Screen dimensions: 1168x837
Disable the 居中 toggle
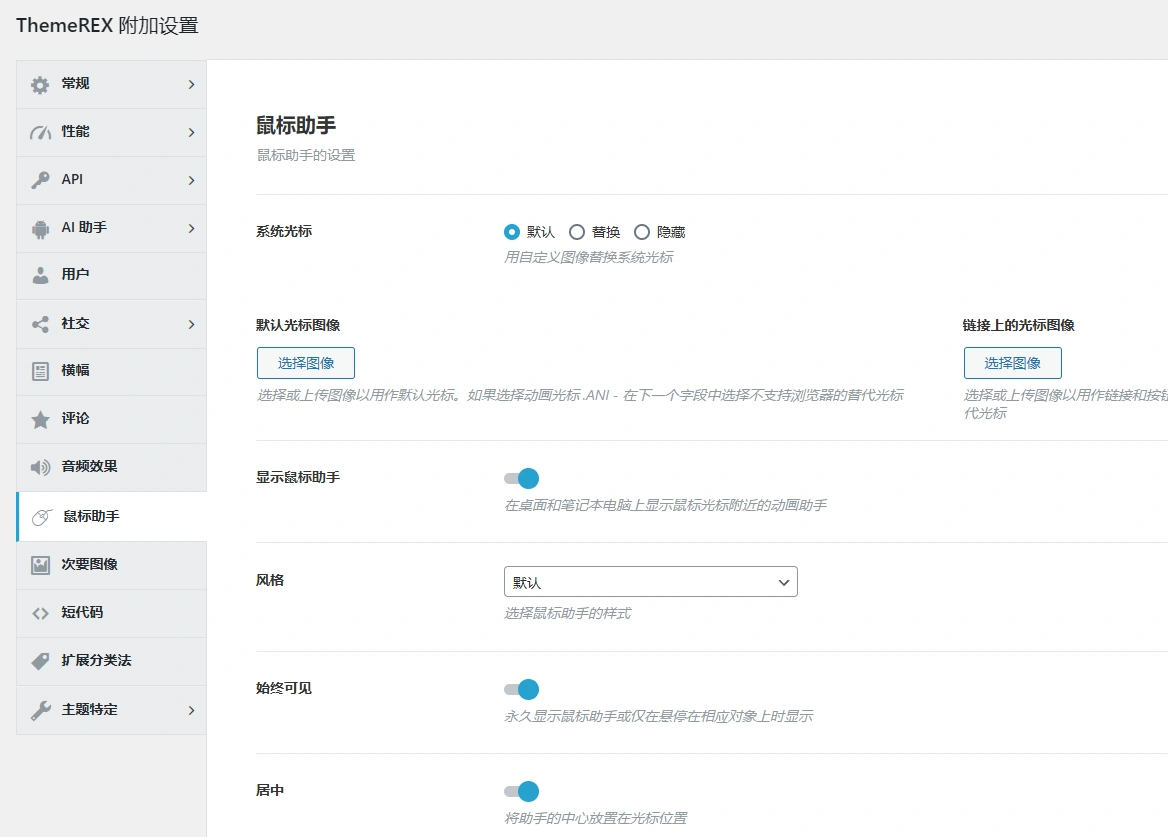pos(521,790)
